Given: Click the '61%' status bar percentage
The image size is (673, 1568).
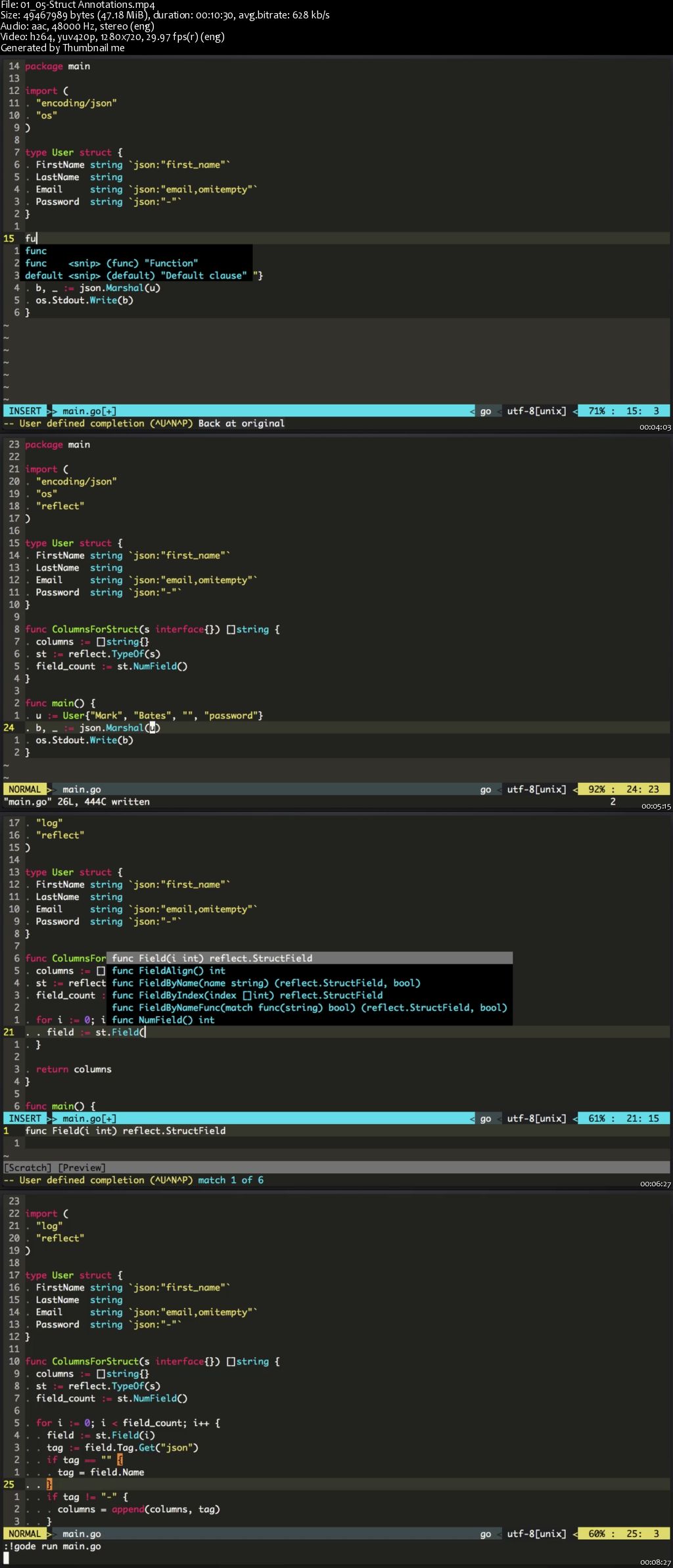Looking at the screenshot, I should [597, 1119].
